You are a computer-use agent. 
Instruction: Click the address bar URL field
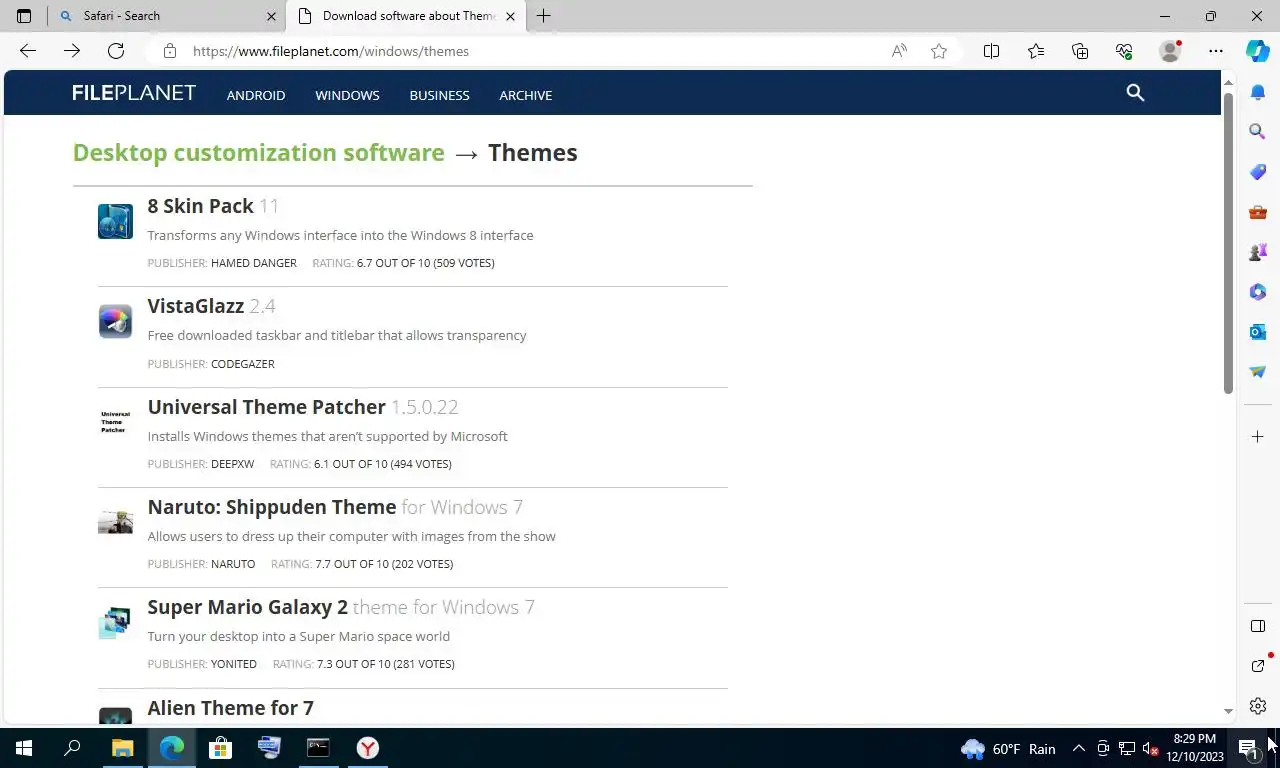530,51
